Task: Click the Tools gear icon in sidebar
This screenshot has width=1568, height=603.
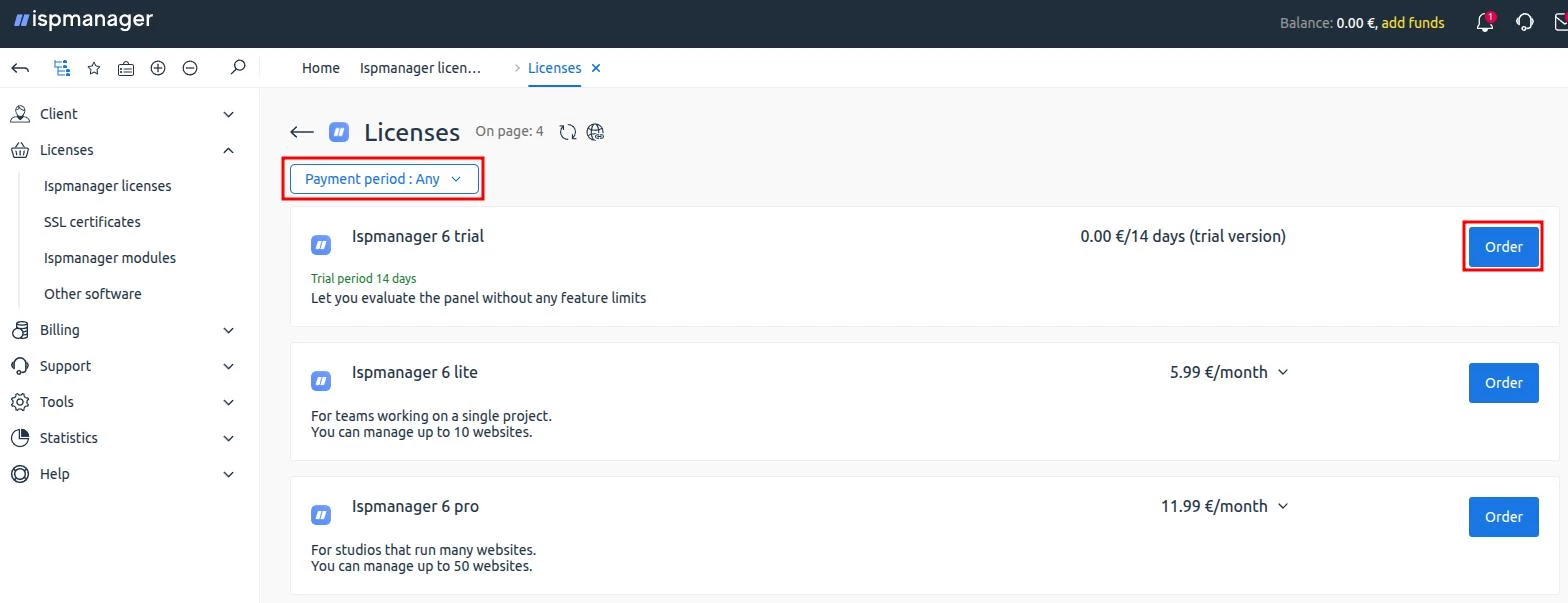Action: pos(20,402)
